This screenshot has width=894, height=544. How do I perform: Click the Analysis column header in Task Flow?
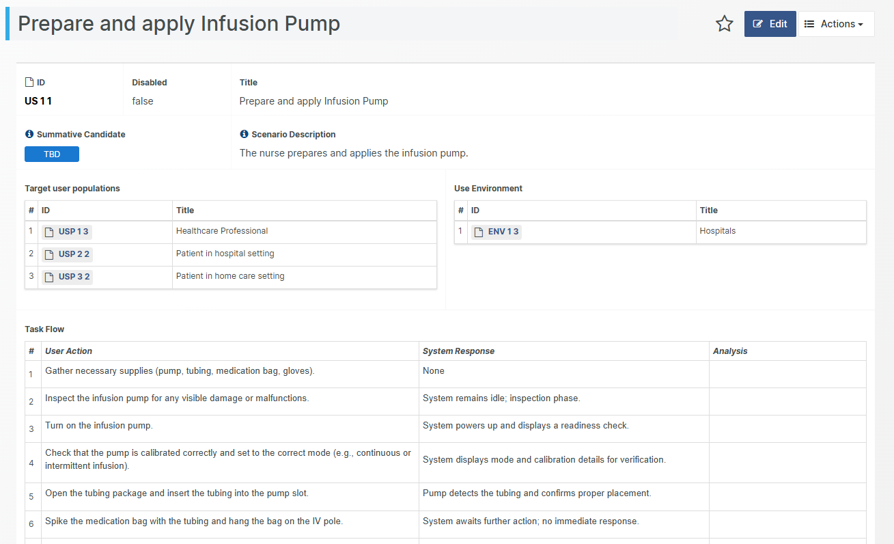(730, 351)
